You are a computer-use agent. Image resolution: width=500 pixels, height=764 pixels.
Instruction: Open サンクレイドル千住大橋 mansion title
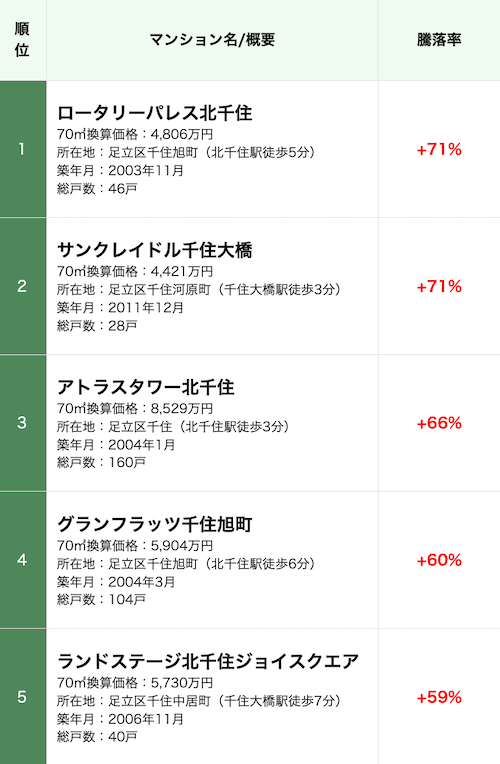pyautogui.click(x=154, y=250)
